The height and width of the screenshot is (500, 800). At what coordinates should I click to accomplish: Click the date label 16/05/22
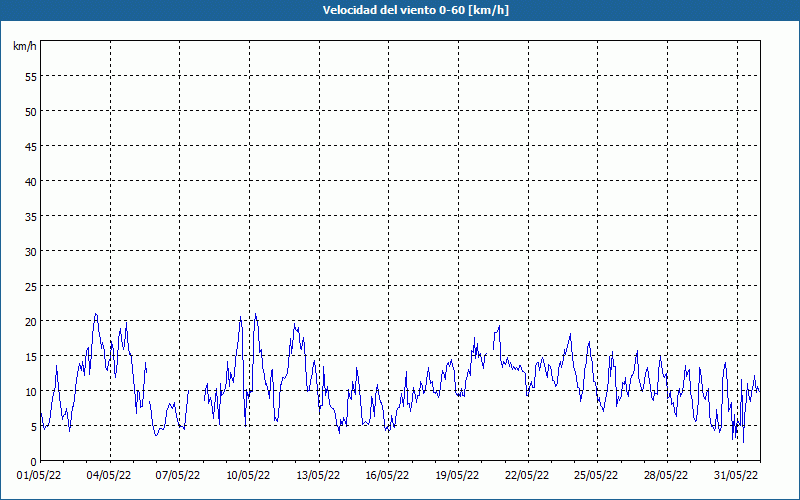point(387,476)
